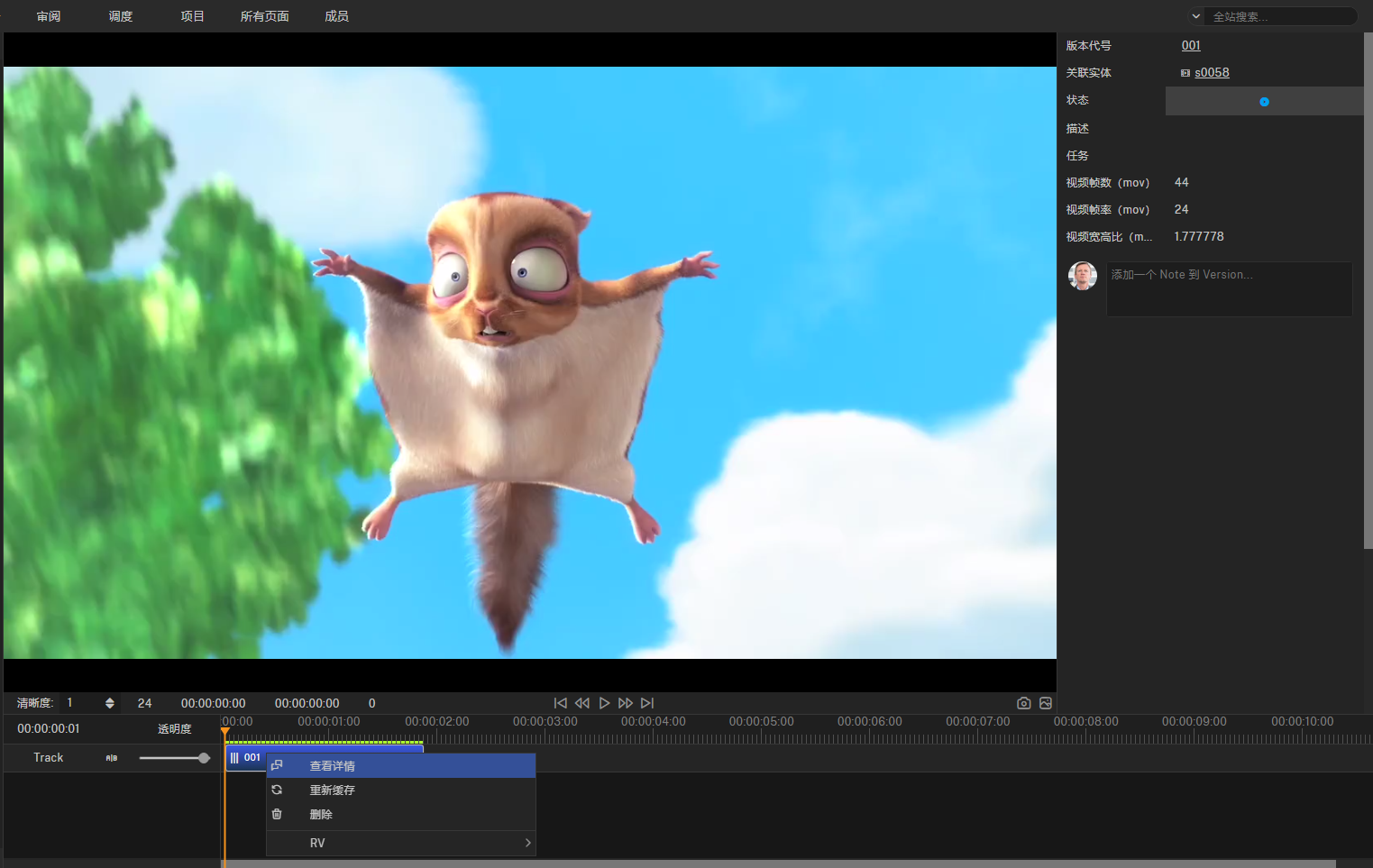Click the timecode 00:00:00:01
The height and width of the screenshot is (868, 1373).
pyautogui.click(x=49, y=729)
